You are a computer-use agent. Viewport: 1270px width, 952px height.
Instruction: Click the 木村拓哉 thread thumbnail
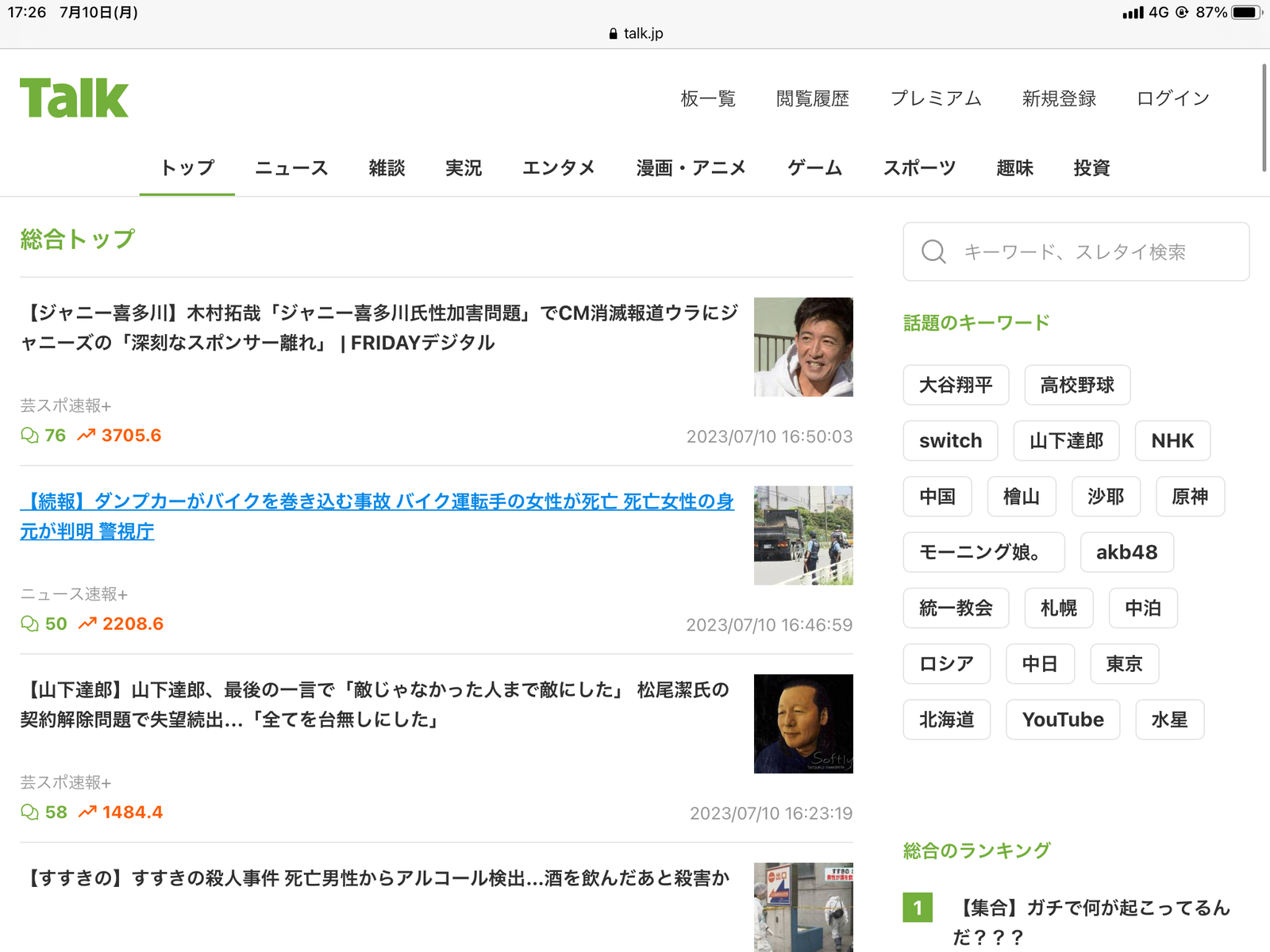(x=803, y=347)
